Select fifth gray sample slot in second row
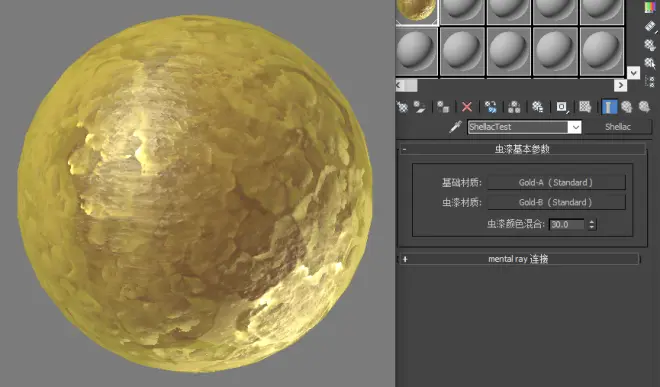The image size is (660, 387). coord(601,51)
